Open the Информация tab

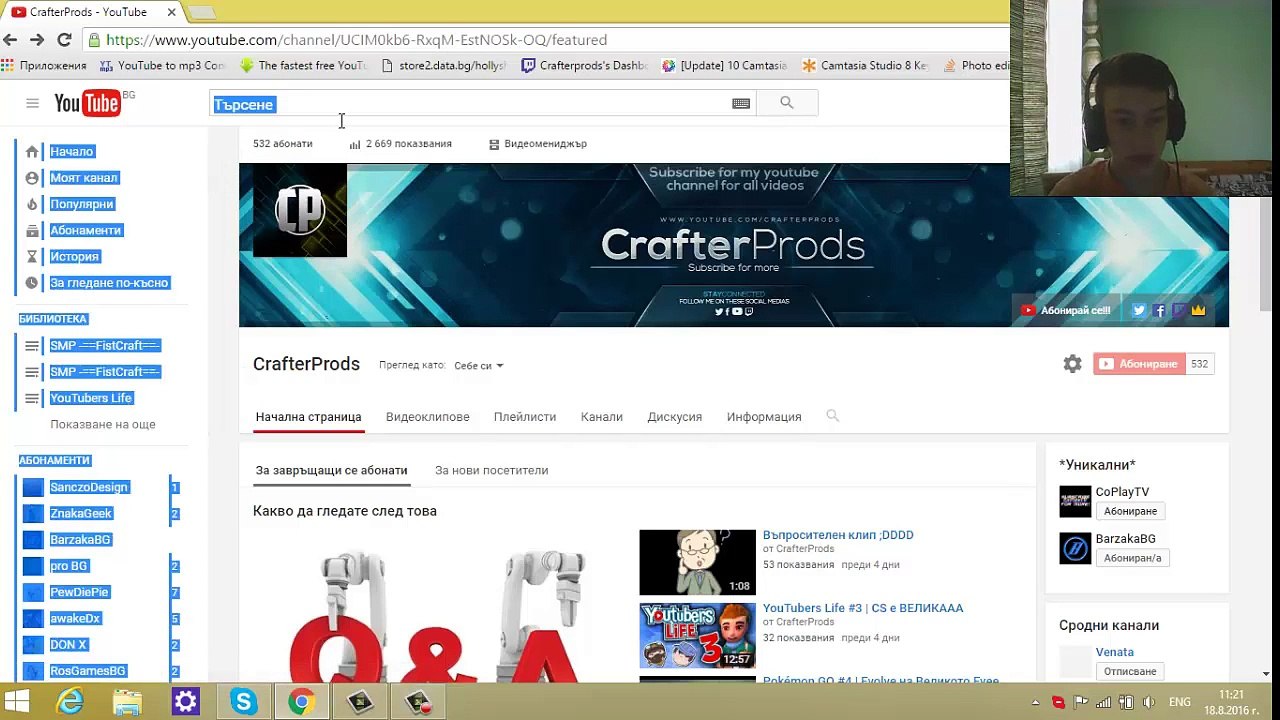764,417
